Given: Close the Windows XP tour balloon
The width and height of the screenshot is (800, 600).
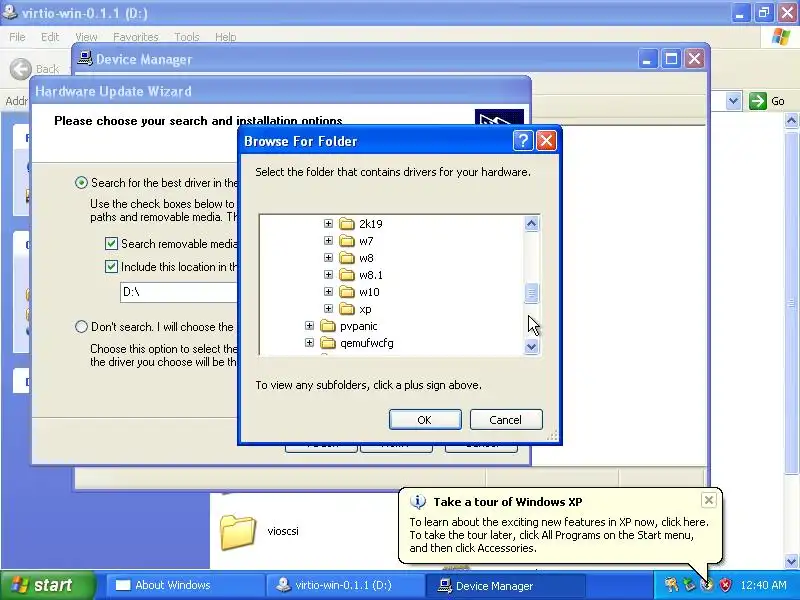Looking at the screenshot, I should [709, 500].
